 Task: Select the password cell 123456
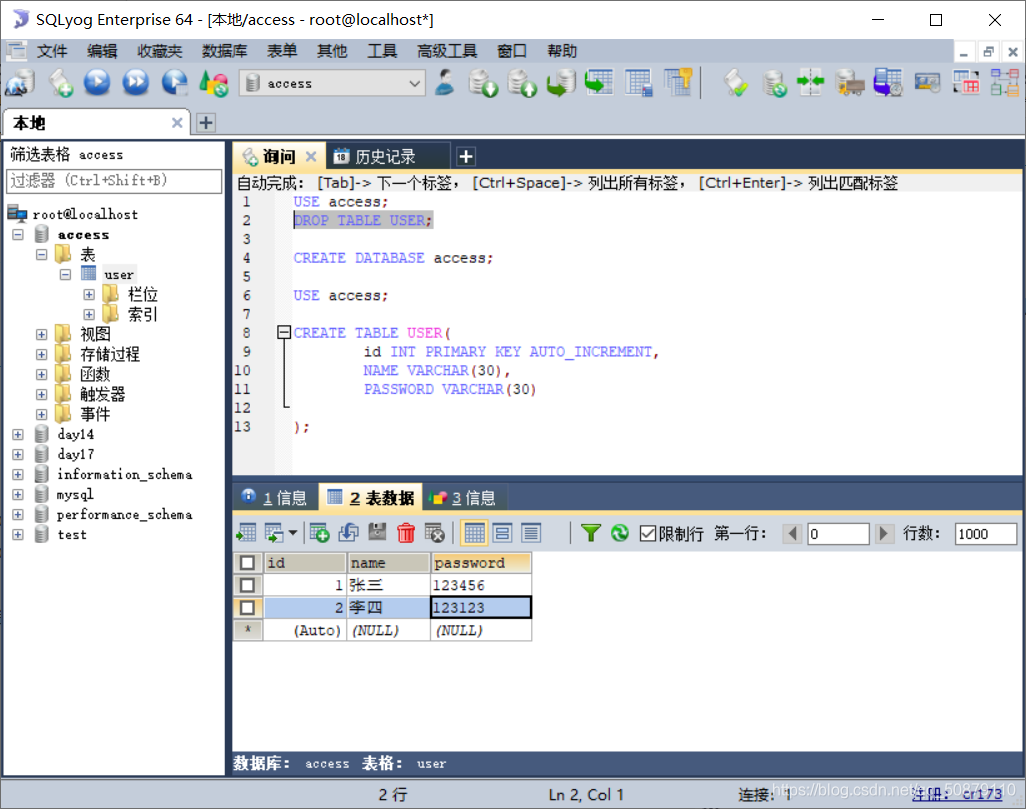(x=481, y=585)
